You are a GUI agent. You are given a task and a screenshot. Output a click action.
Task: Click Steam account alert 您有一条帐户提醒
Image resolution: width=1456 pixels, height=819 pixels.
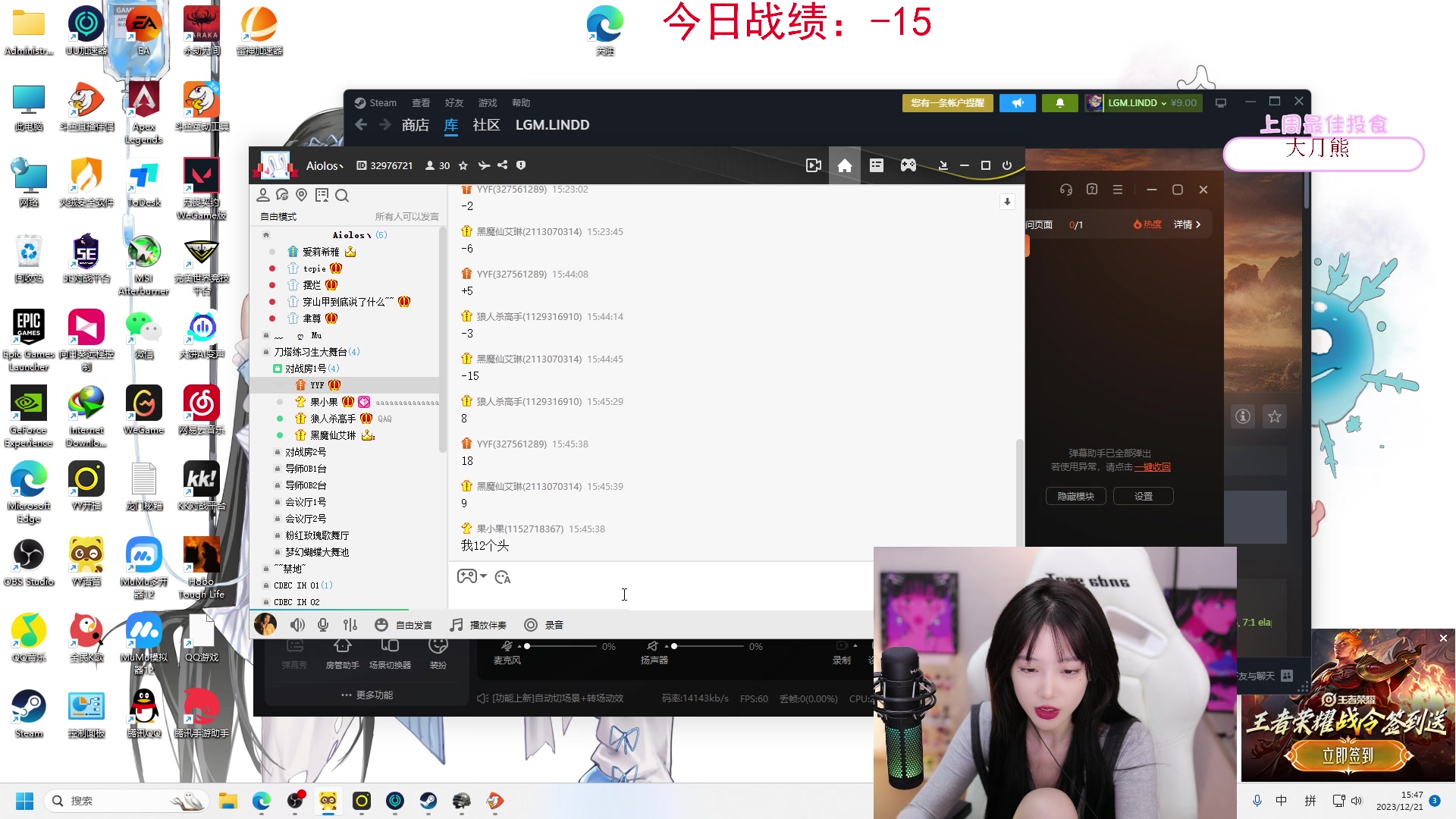(x=948, y=103)
